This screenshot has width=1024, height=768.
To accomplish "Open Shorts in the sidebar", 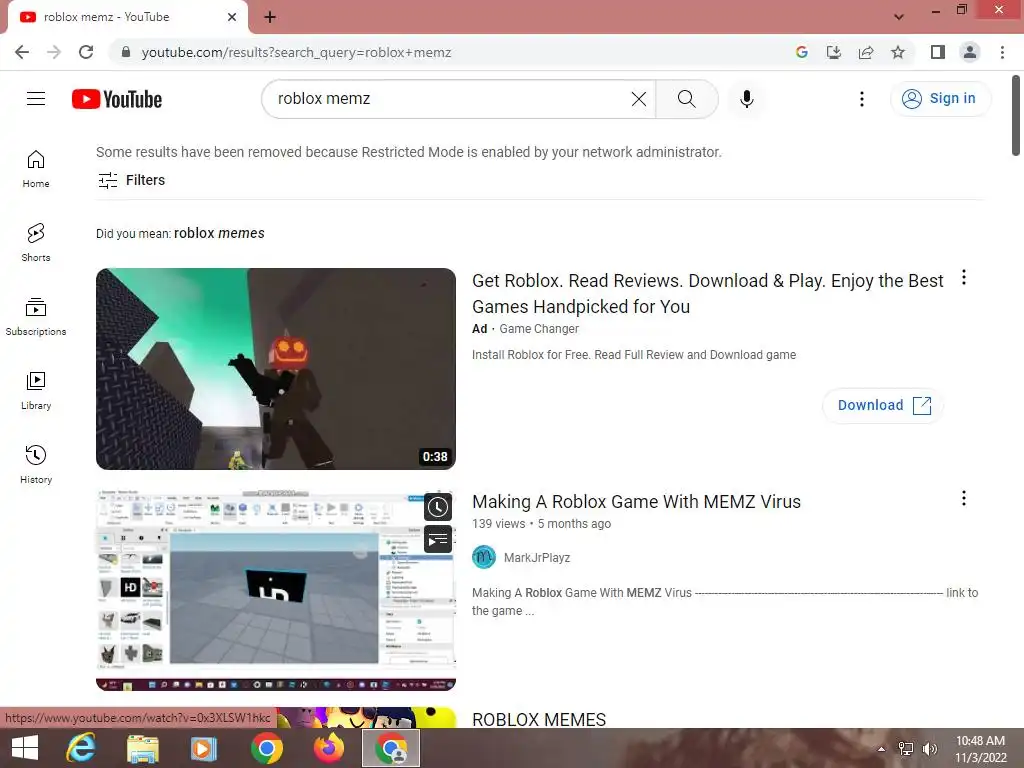I will point(36,243).
